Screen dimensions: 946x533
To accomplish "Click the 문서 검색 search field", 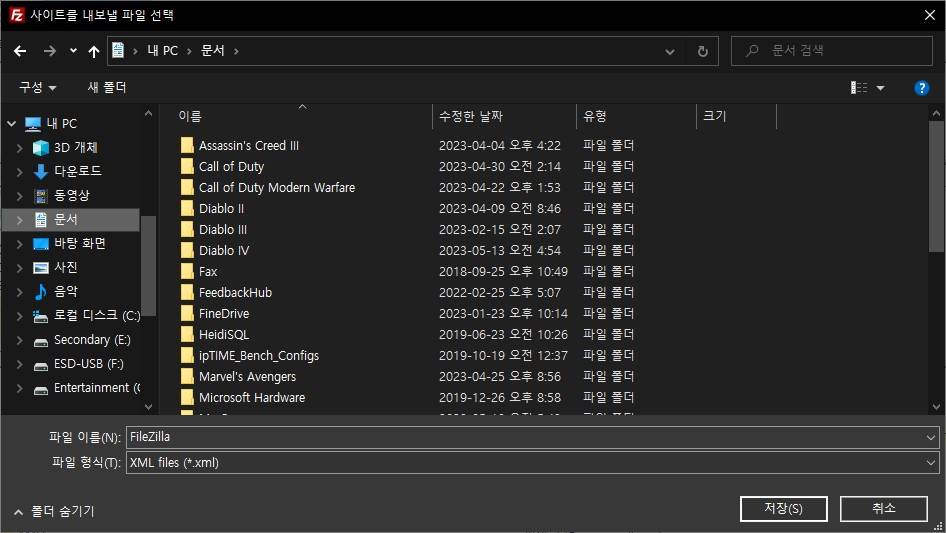I will click(x=832, y=51).
